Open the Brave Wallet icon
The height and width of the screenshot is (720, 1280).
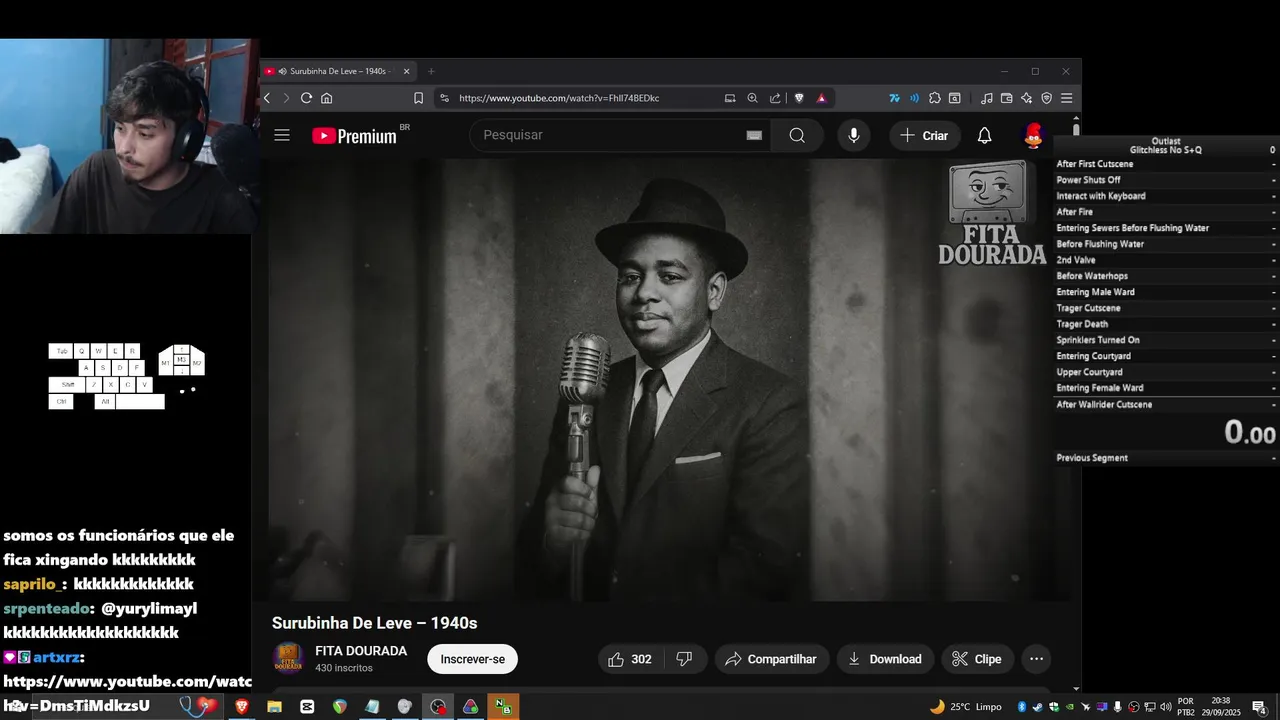pos(1006,98)
